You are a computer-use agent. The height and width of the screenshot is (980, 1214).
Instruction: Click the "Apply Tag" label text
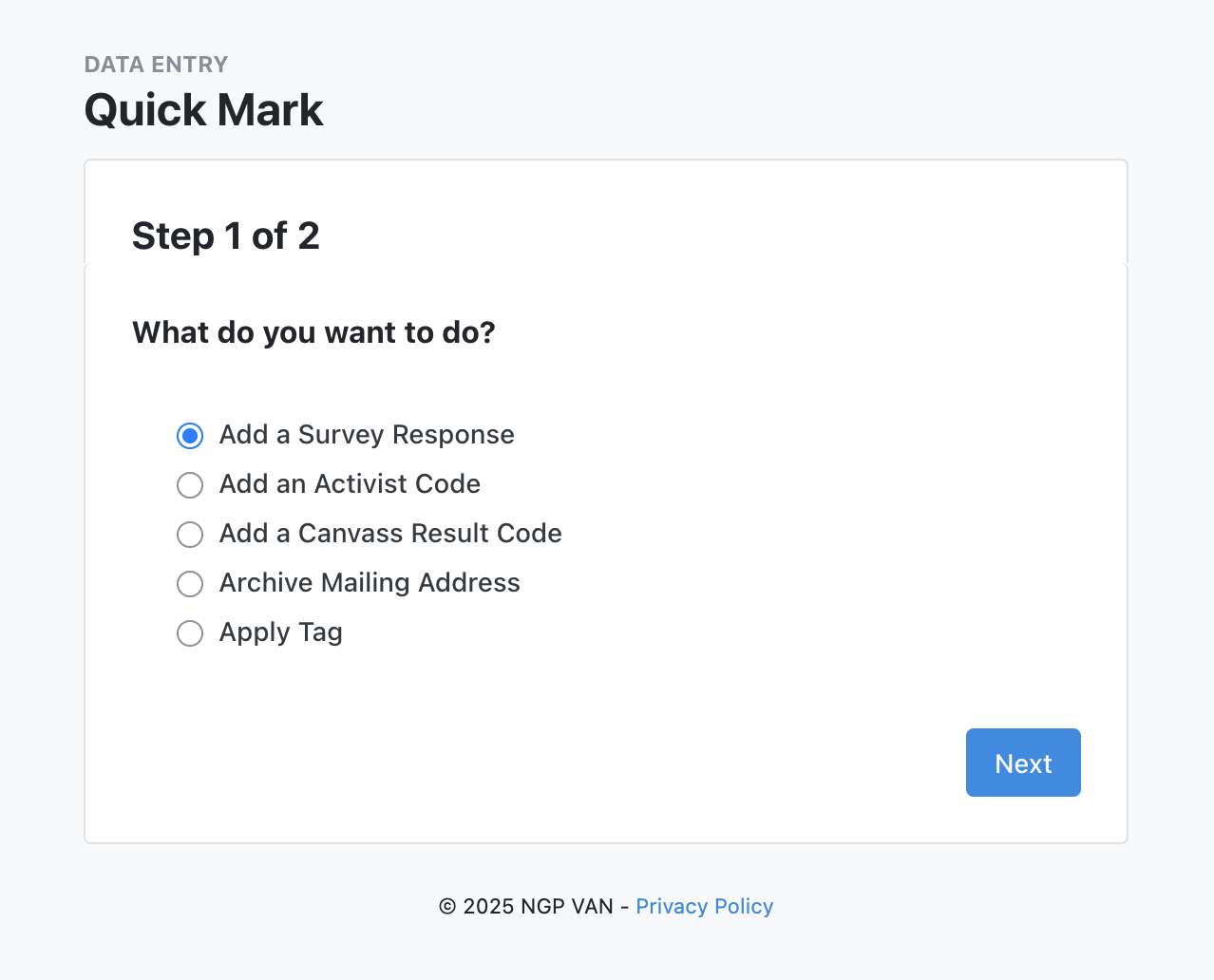click(x=280, y=632)
